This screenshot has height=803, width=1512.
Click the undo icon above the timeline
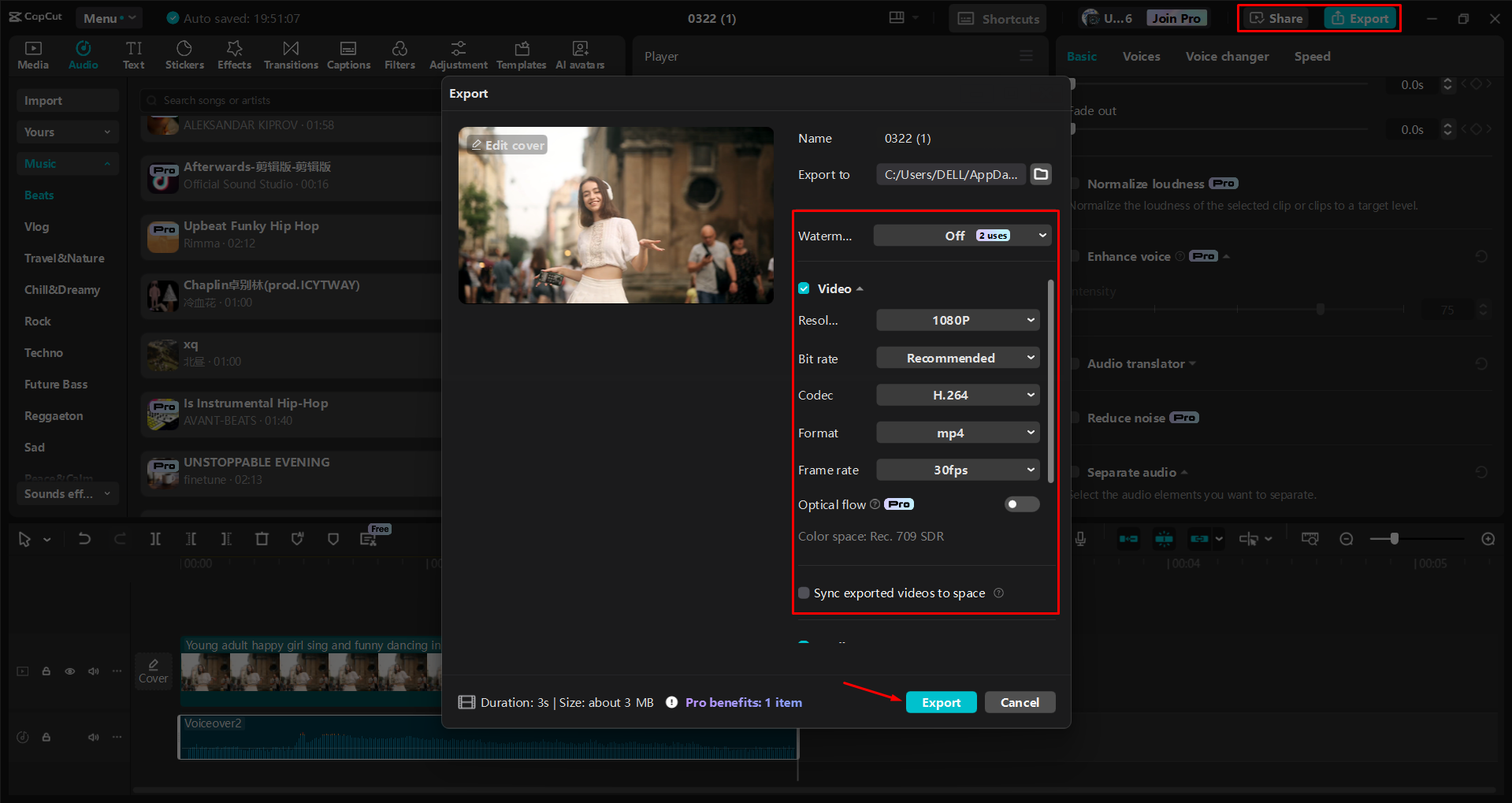84,539
